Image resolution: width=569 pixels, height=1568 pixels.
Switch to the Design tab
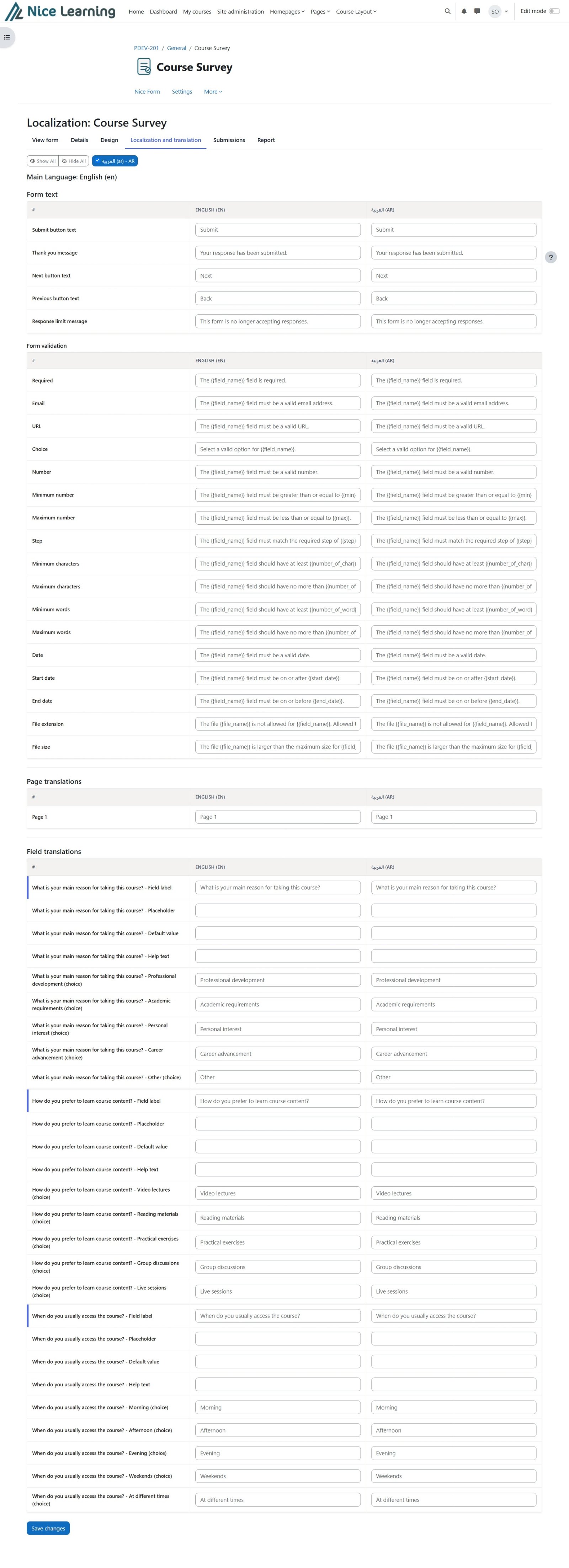tap(109, 140)
